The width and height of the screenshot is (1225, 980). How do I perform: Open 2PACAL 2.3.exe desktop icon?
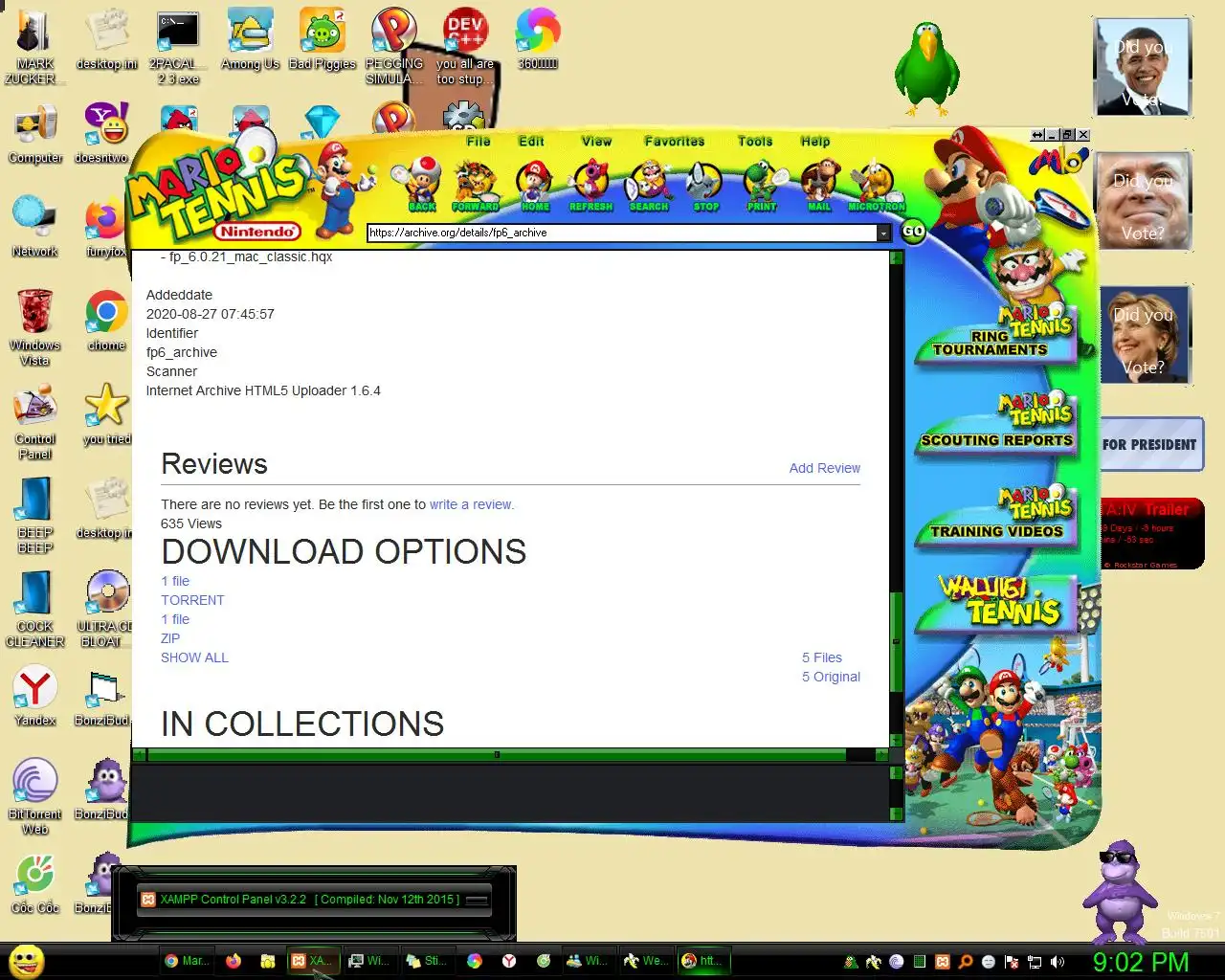click(x=178, y=46)
